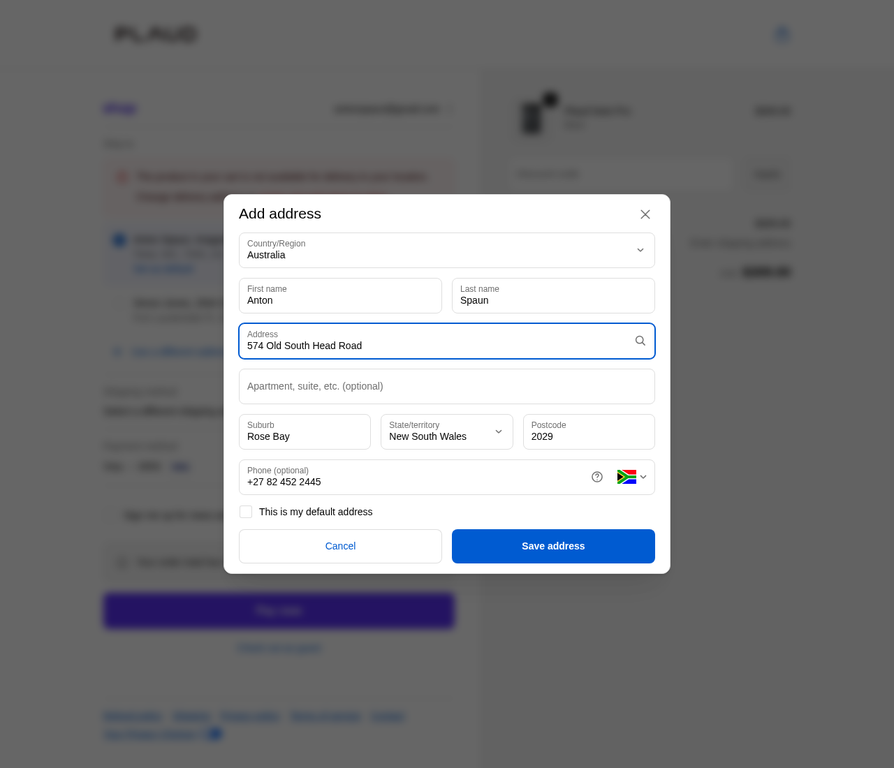
Task: Select the highlighted shipping option radio button
Action: [118, 240]
